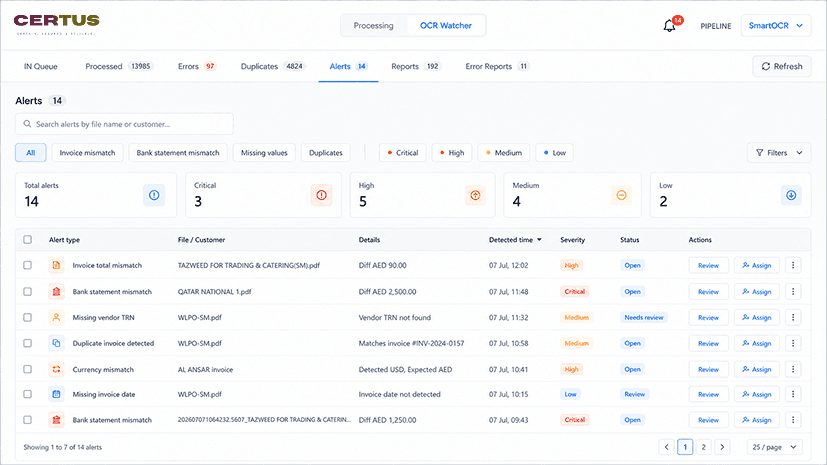The width and height of the screenshot is (827, 465).
Task: Review the Invoice total mismatch alert
Action: pyautogui.click(x=708, y=265)
